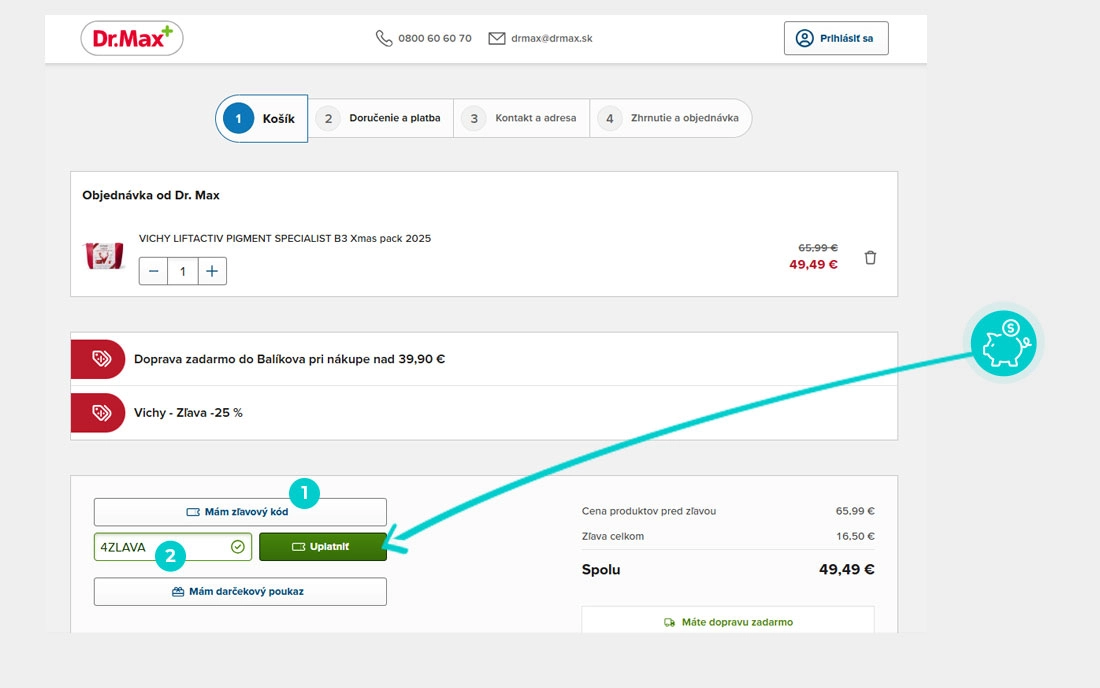1100x688 pixels.
Task: Delete the Vichy item with trash icon
Action: point(870,257)
